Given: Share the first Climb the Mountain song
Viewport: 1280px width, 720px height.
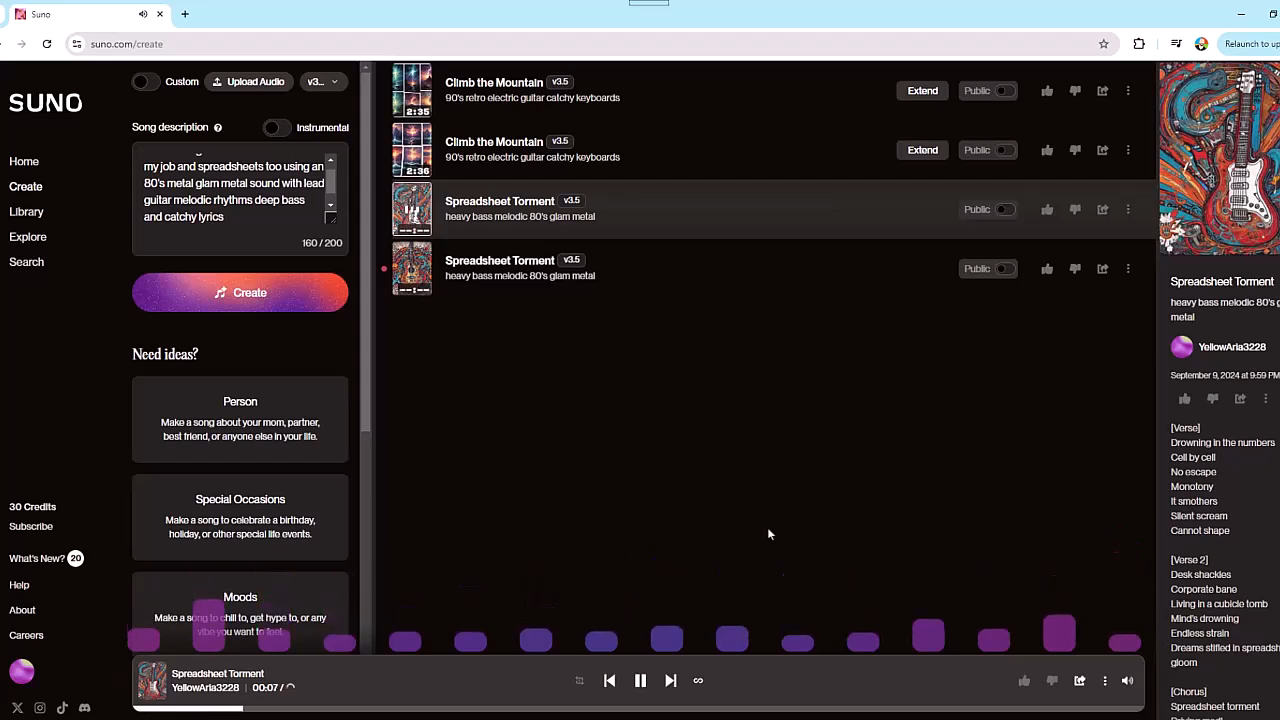Looking at the screenshot, I should coord(1102,91).
